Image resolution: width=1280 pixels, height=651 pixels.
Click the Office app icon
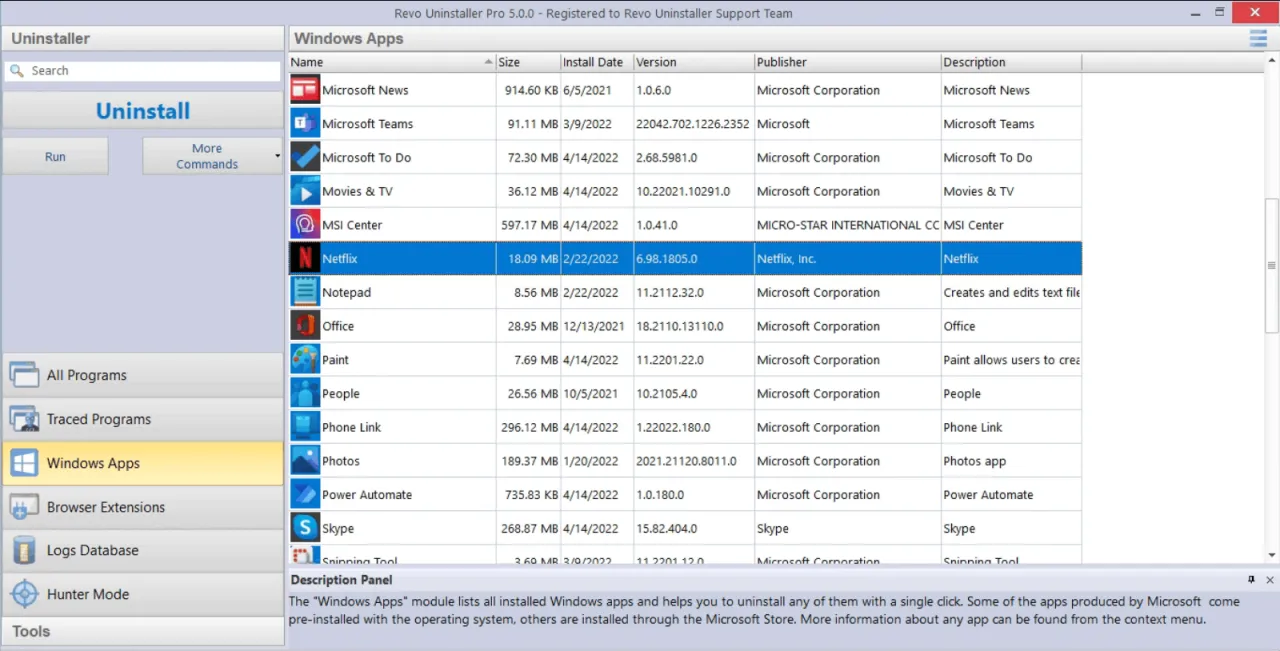[x=305, y=326]
